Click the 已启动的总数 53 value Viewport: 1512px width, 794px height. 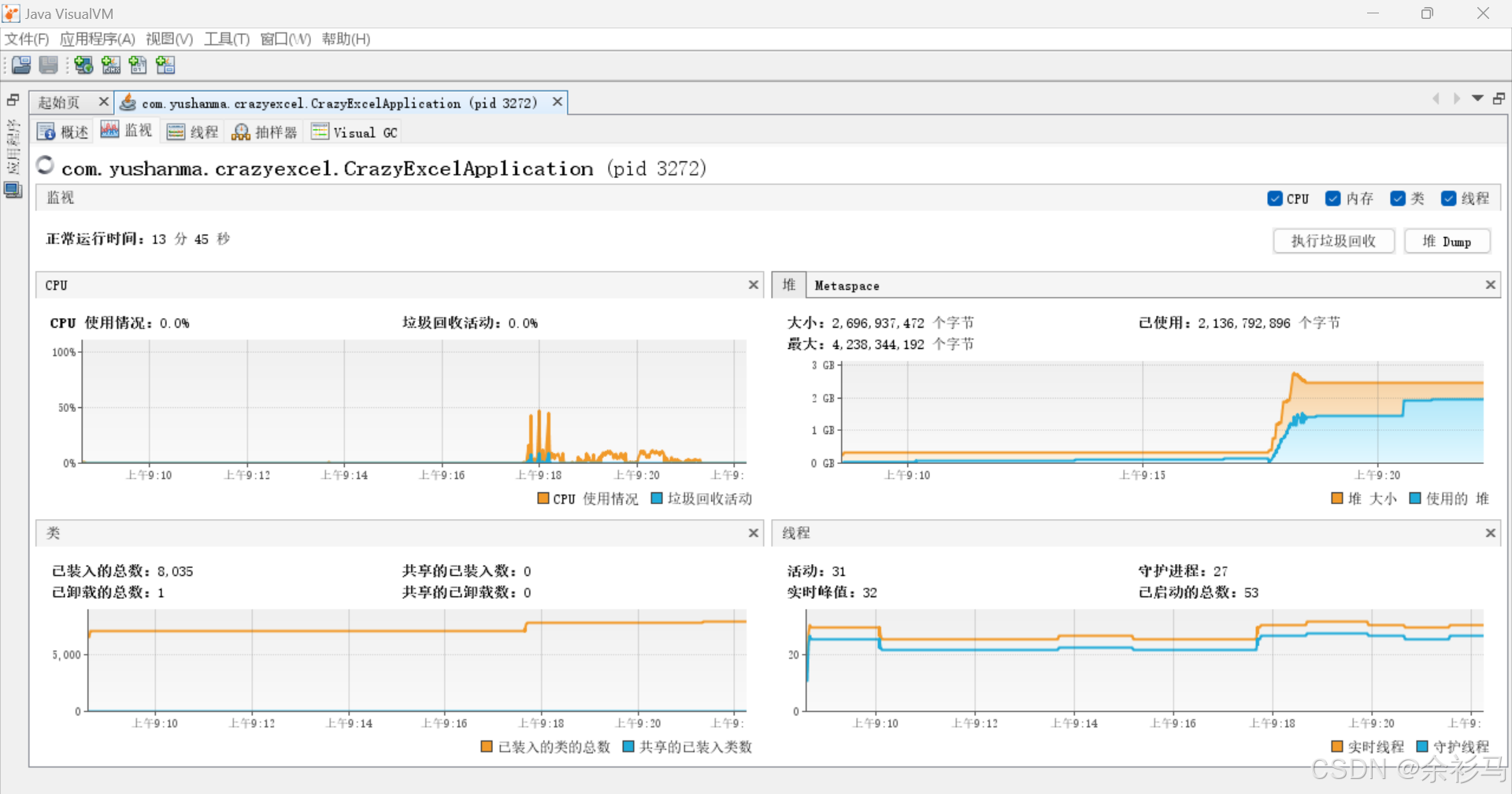tap(1251, 592)
